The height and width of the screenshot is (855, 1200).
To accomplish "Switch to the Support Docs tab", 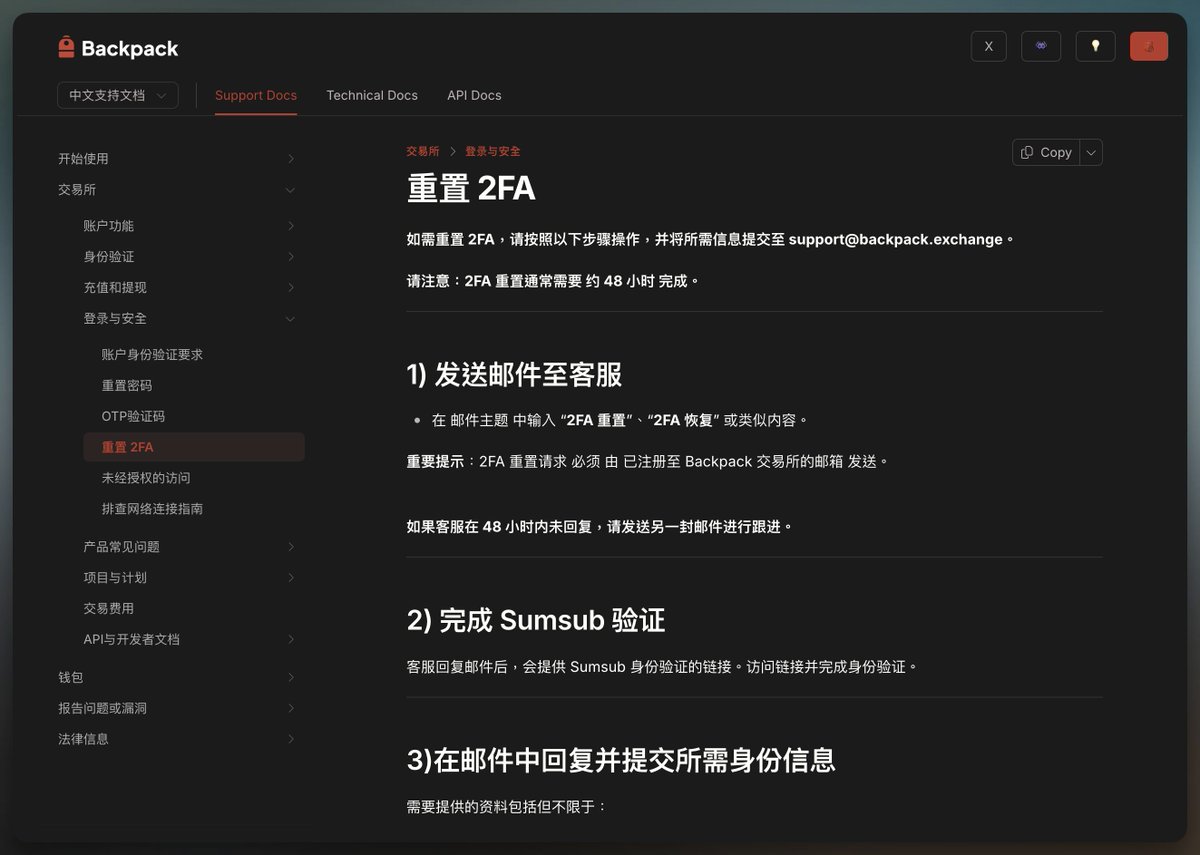I will [256, 95].
